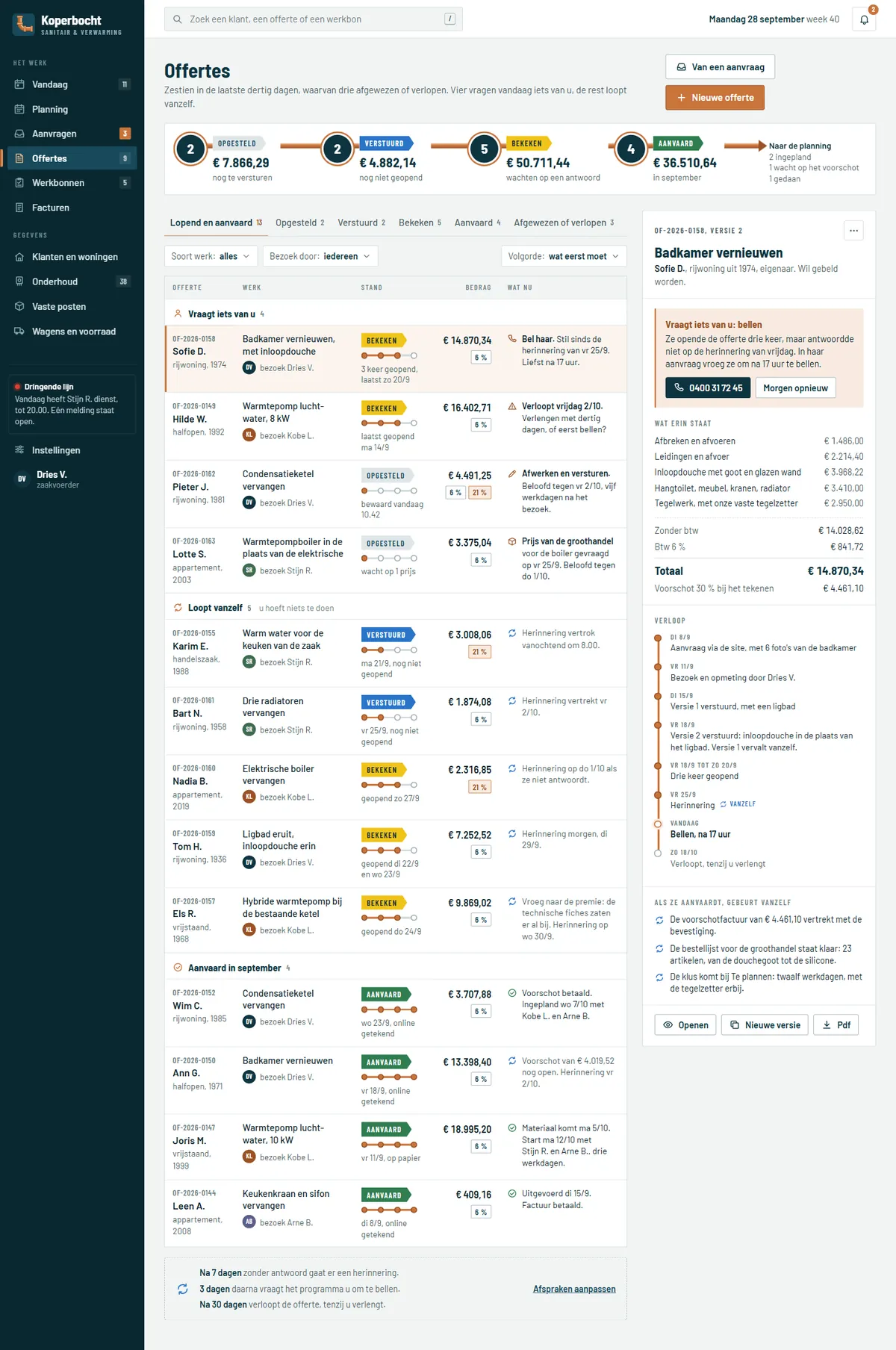Viewport: 896px width, 1350px height.
Task: Switch to the Bekeken tab
Action: point(420,223)
